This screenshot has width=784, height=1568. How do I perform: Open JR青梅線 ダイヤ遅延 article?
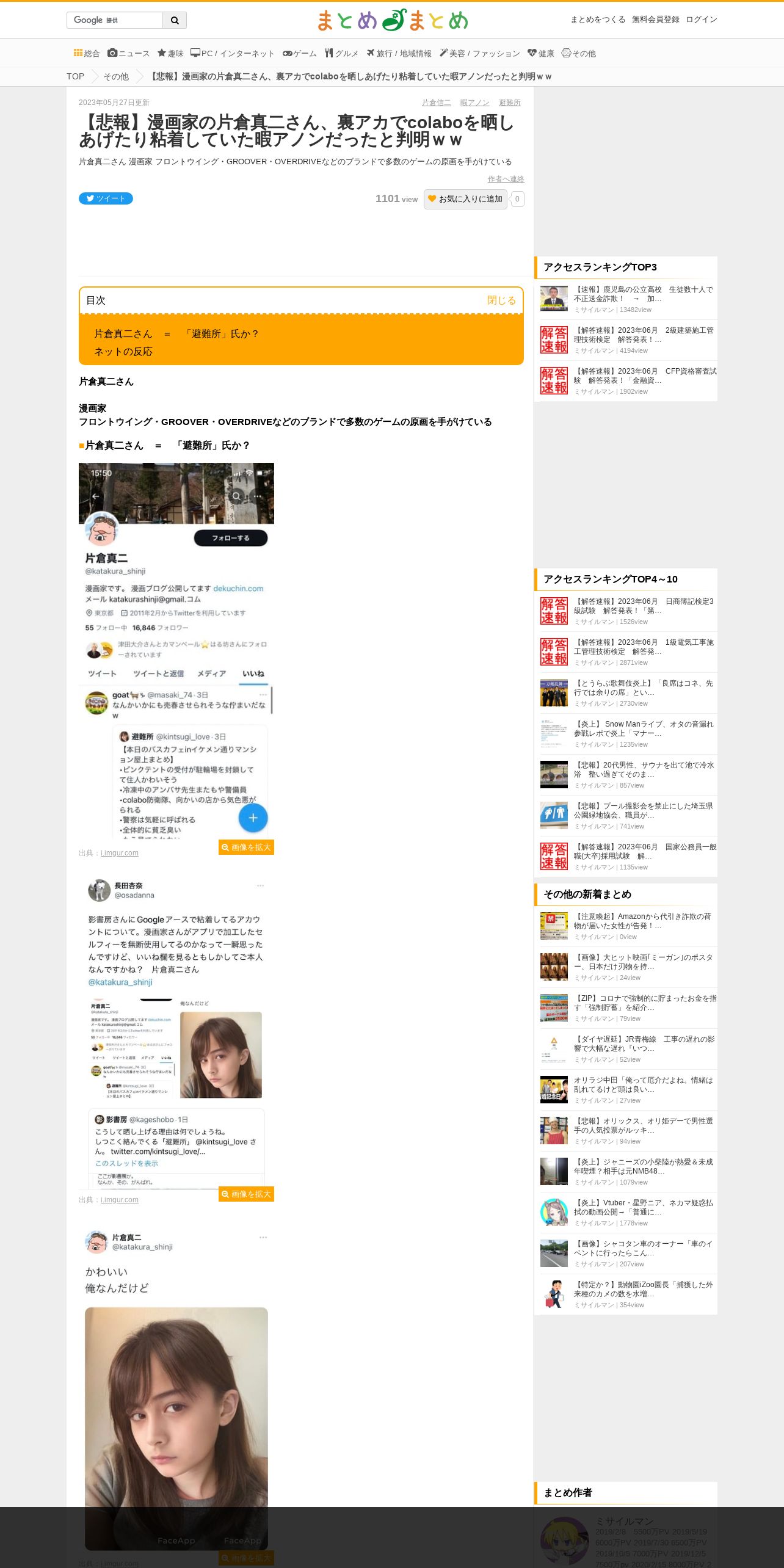tap(644, 1044)
